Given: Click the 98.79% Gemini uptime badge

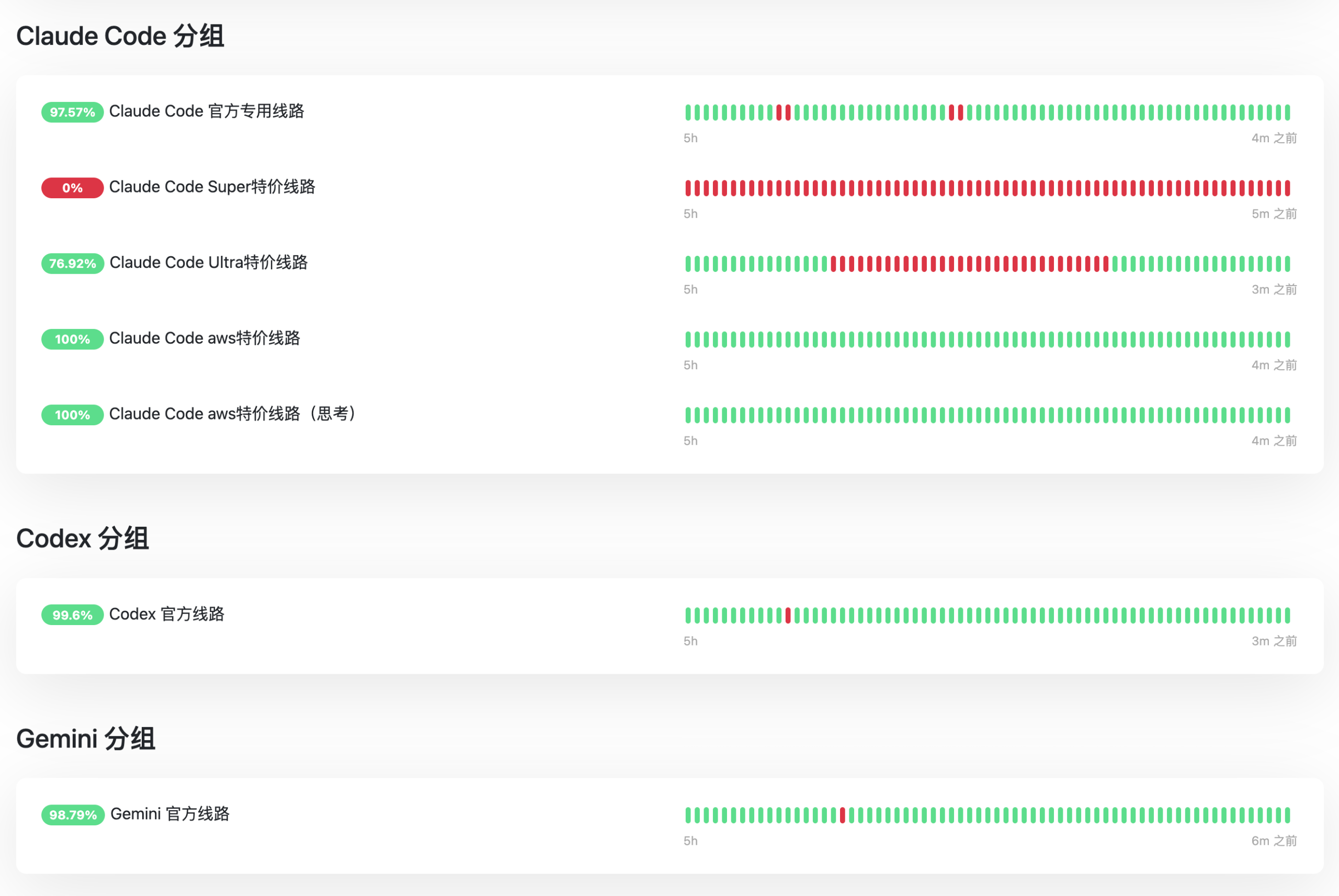Looking at the screenshot, I should pyautogui.click(x=73, y=815).
